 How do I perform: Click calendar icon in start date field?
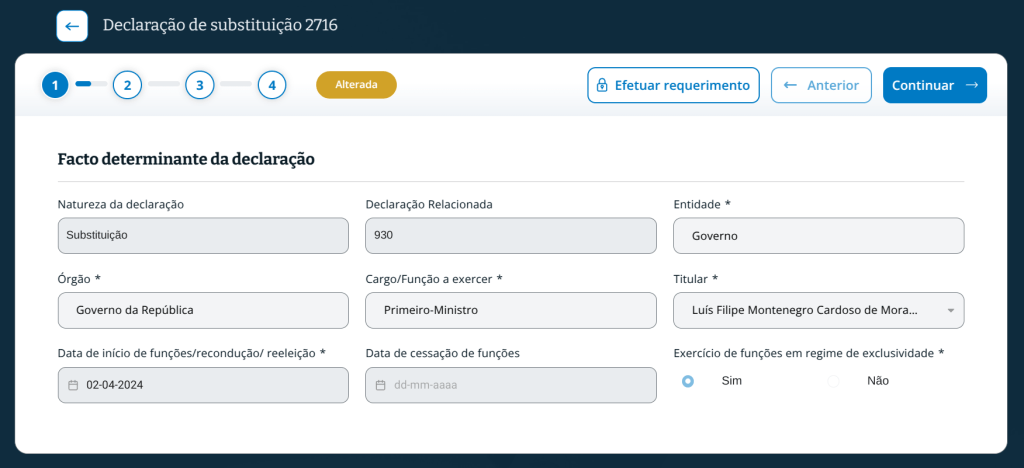[x=73, y=385]
